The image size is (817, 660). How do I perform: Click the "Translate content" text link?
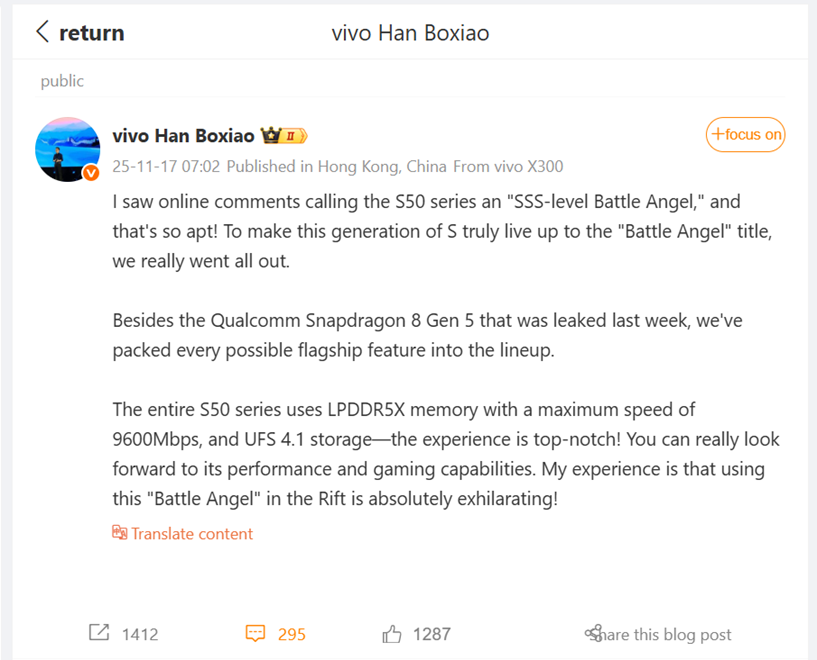tap(192, 534)
